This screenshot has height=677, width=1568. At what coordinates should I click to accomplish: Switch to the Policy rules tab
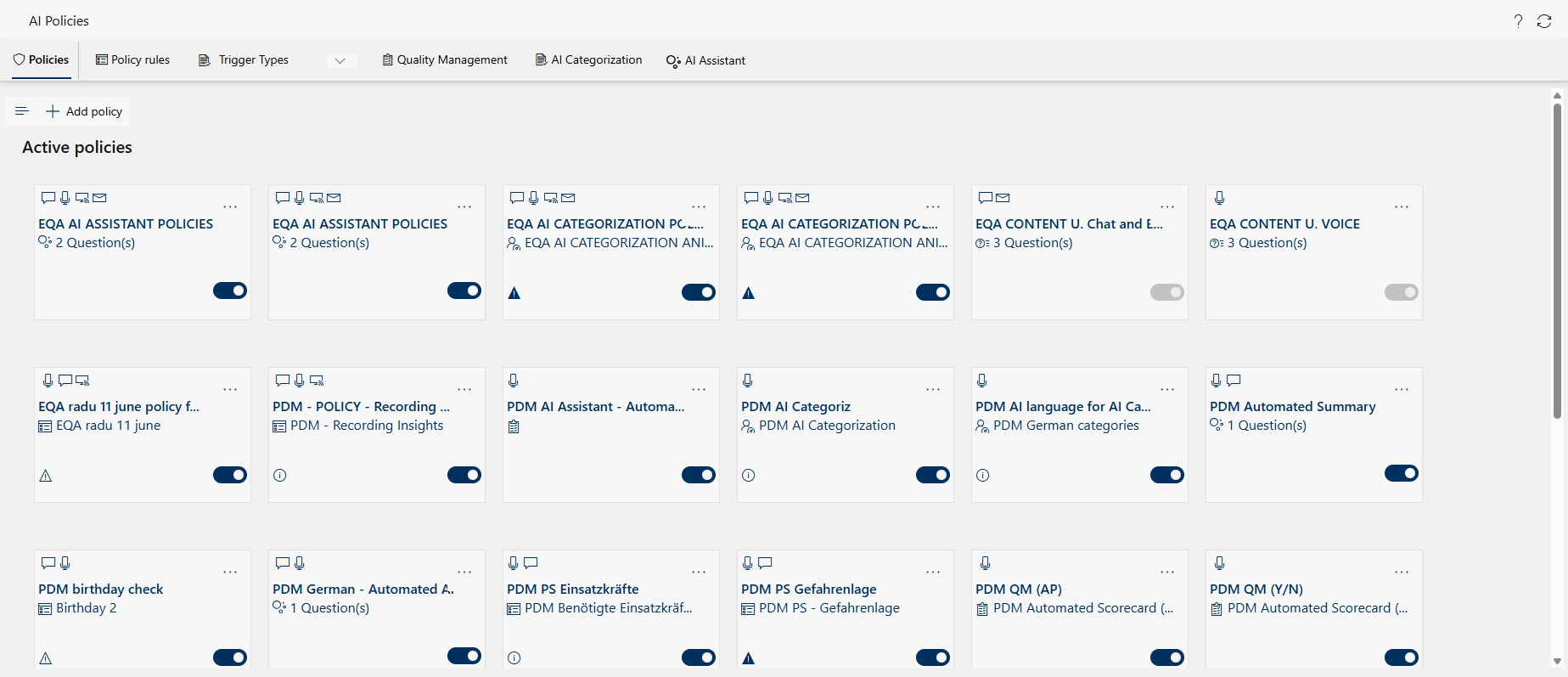pyautogui.click(x=132, y=60)
